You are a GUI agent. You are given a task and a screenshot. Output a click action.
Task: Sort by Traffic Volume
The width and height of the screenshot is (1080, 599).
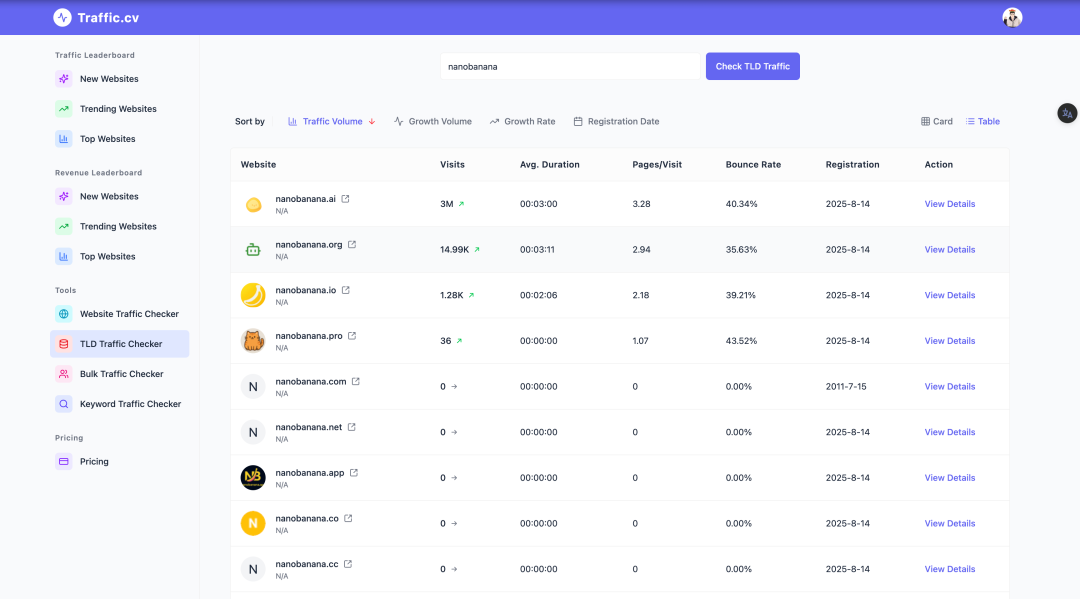(x=331, y=121)
